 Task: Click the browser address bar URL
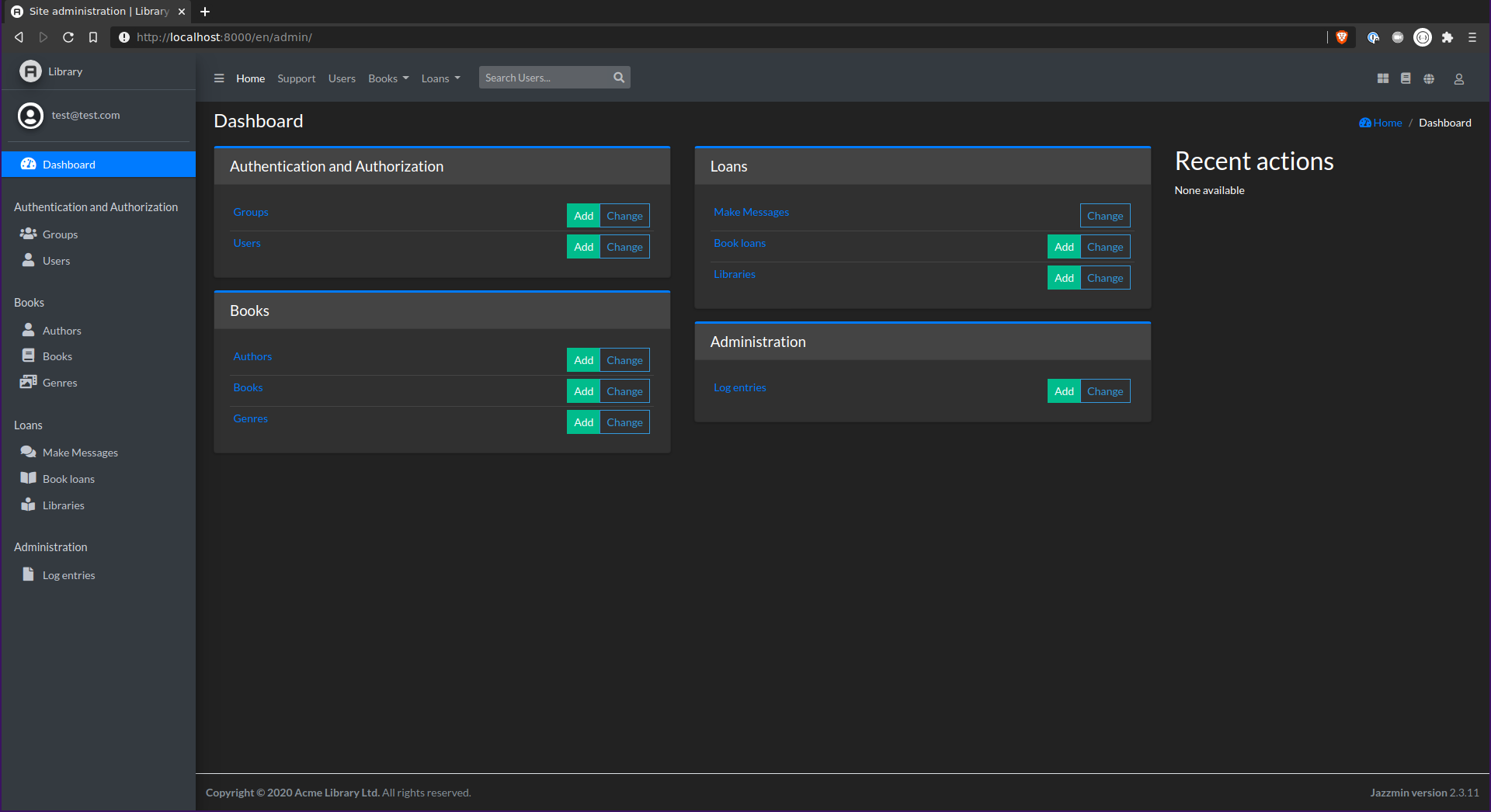click(224, 37)
